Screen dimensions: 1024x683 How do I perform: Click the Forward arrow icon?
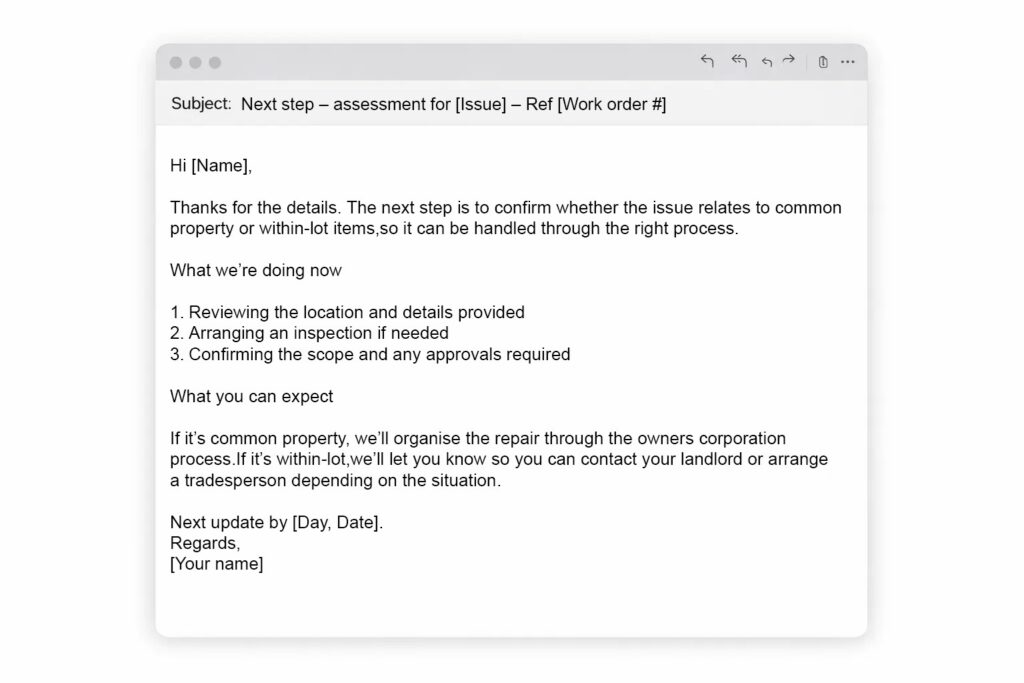pyautogui.click(x=789, y=62)
